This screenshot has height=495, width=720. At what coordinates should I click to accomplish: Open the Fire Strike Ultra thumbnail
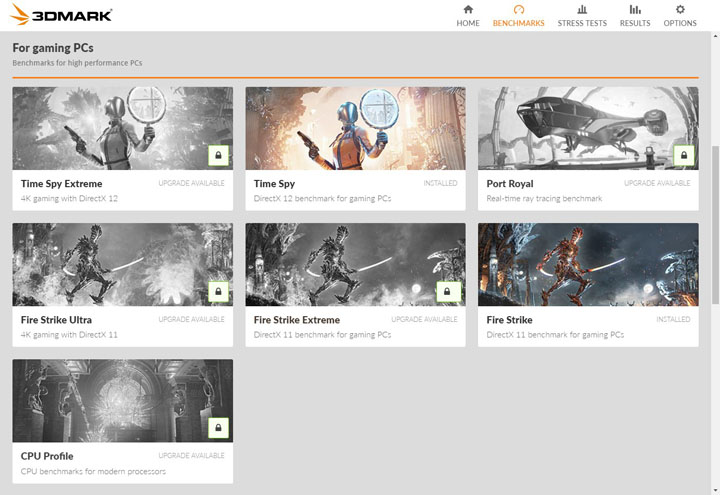tap(123, 264)
